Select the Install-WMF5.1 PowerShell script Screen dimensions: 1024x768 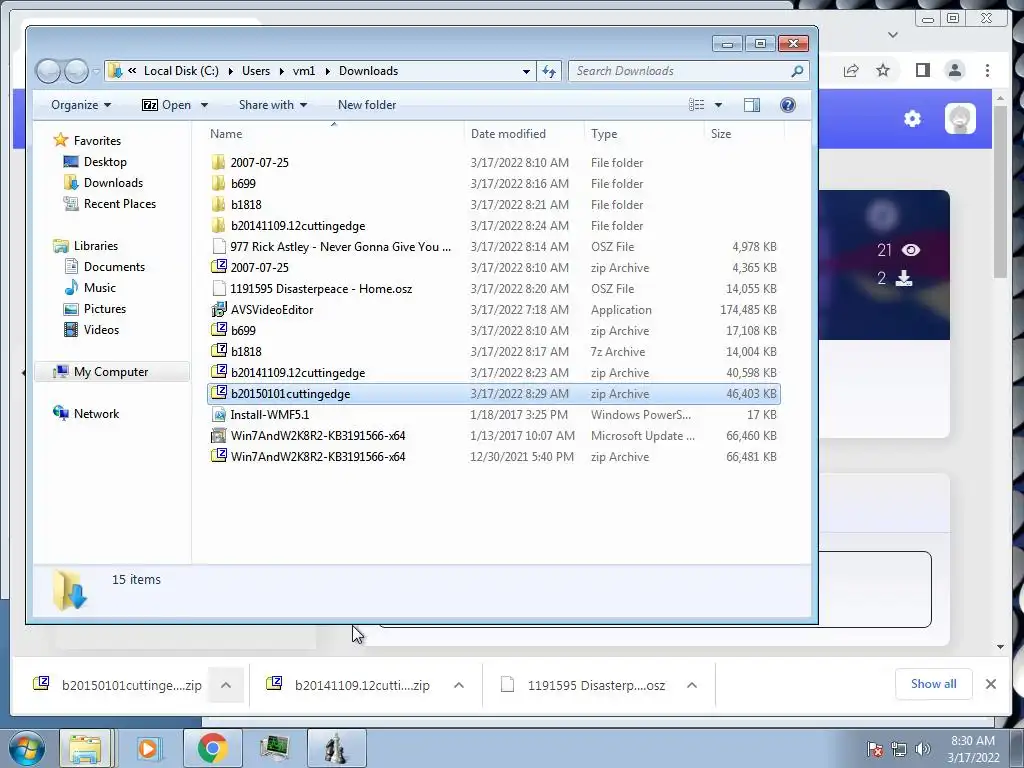point(494,415)
